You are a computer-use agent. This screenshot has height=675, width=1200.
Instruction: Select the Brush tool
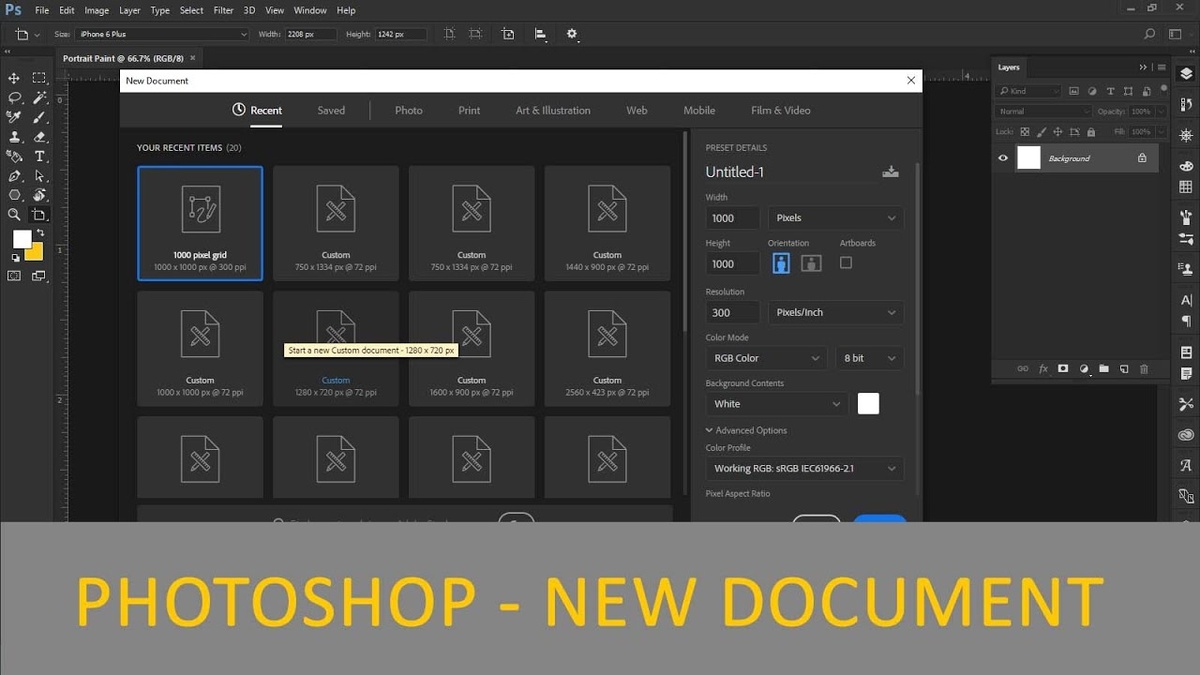point(39,117)
